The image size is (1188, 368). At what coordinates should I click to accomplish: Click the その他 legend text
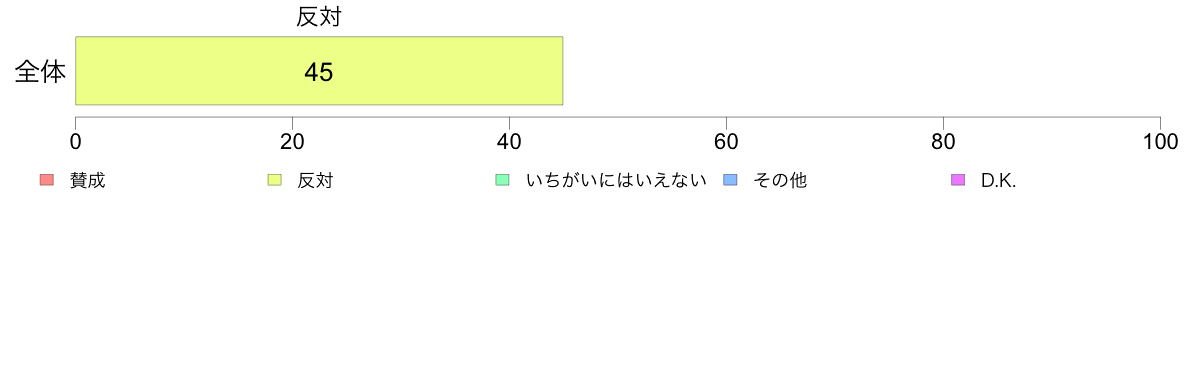[780, 181]
